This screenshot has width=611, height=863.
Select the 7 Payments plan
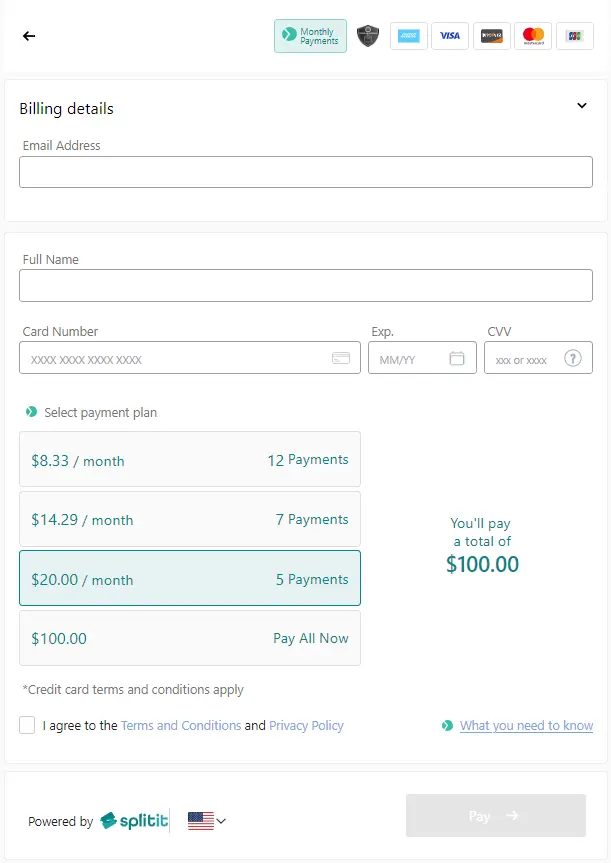[190, 519]
